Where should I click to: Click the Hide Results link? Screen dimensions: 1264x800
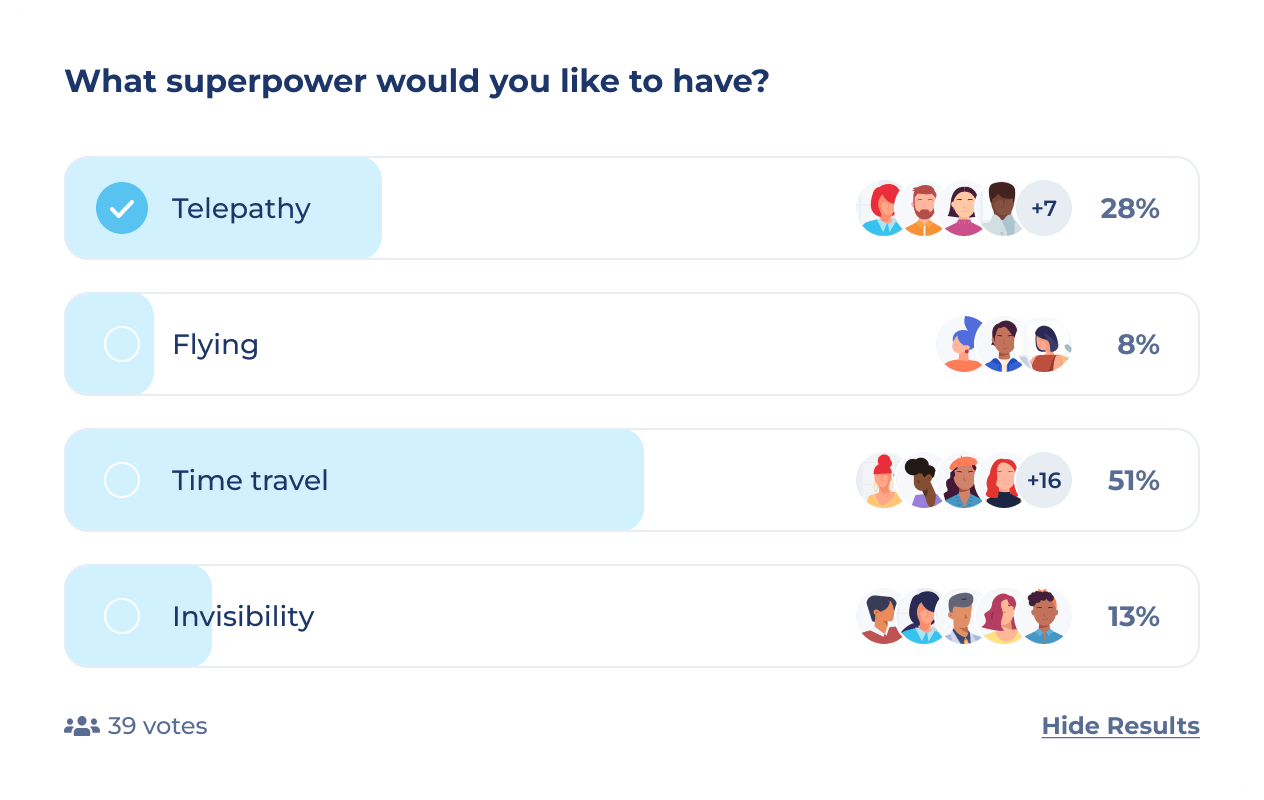[1120, 725]
